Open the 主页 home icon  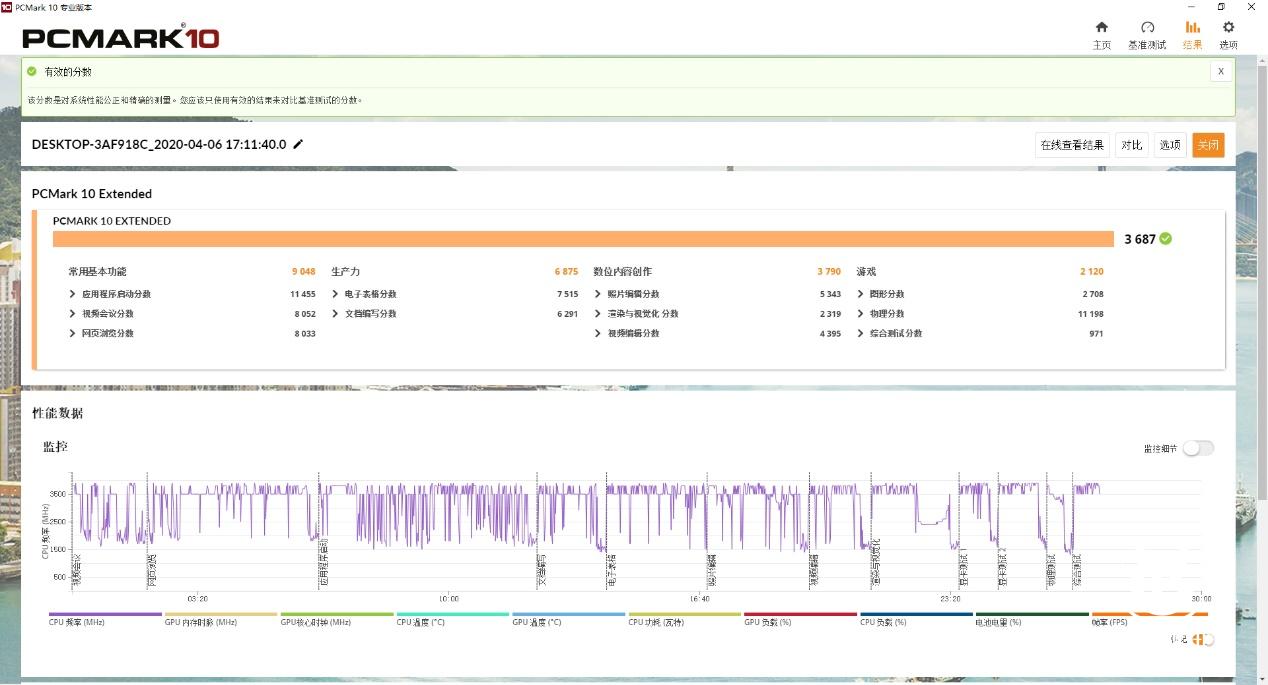point(1101,27)
